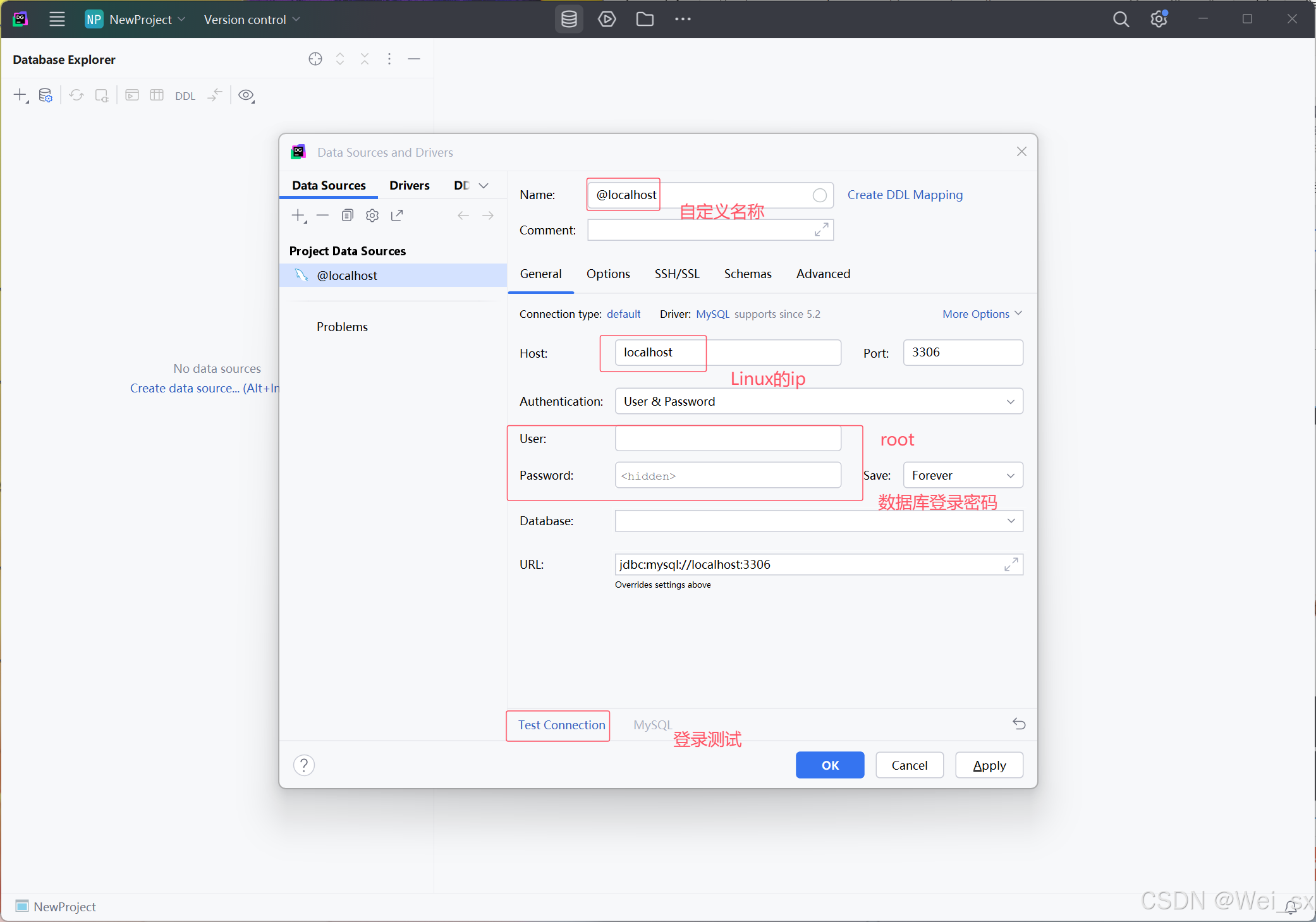Click the Data Source Properties icon in explorer
The width and height of the screenshot is (1316, 922).
(x=46, y=95)
